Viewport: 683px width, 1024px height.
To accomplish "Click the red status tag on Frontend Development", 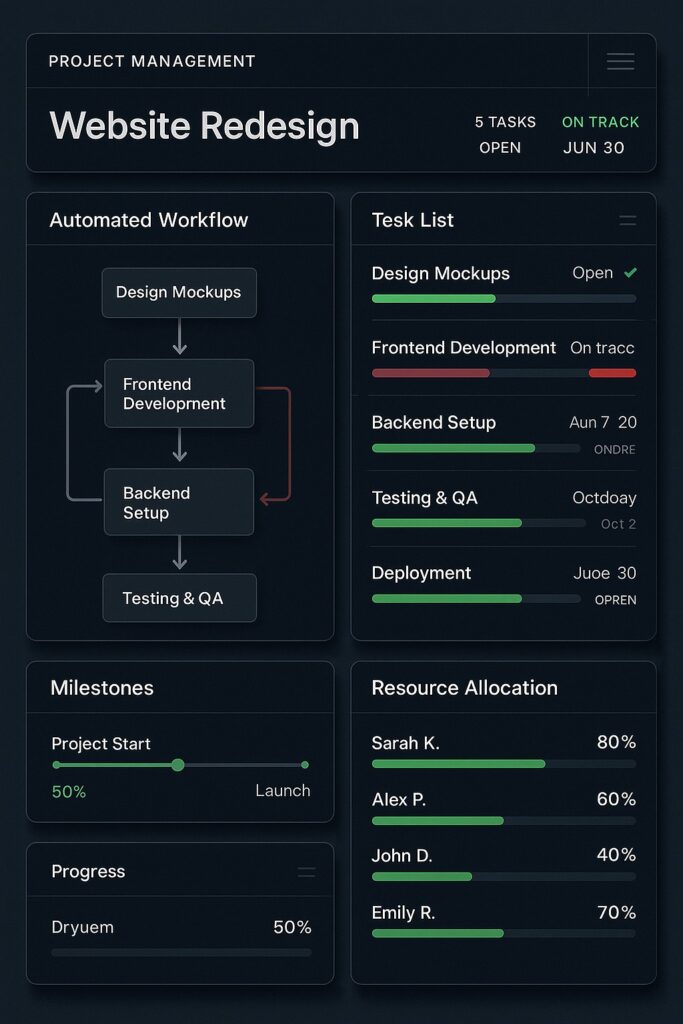I will click(612, 373).
